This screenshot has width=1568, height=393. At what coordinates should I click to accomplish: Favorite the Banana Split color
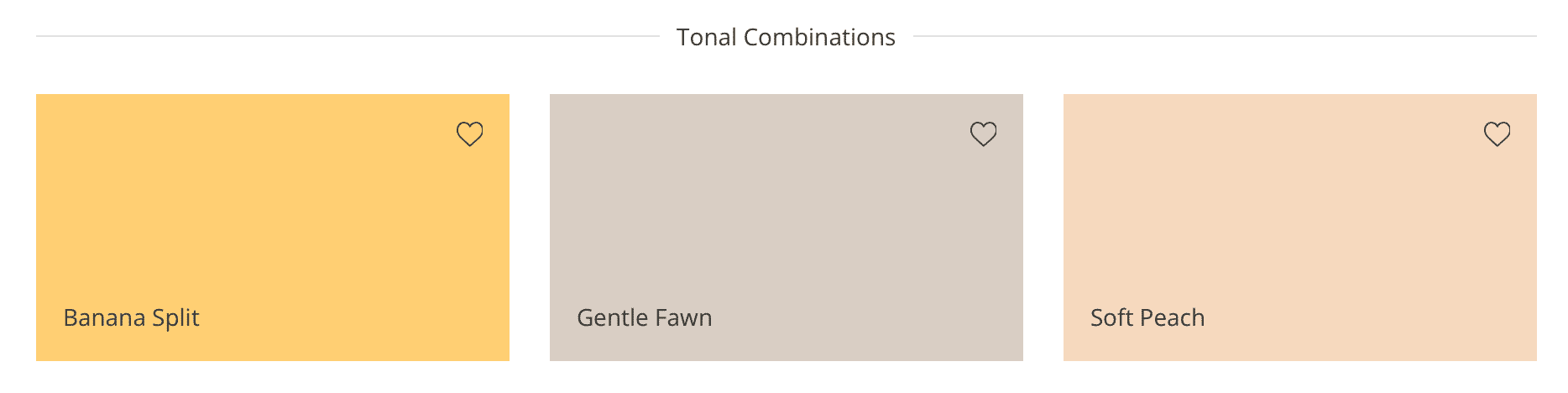(469, 134)
